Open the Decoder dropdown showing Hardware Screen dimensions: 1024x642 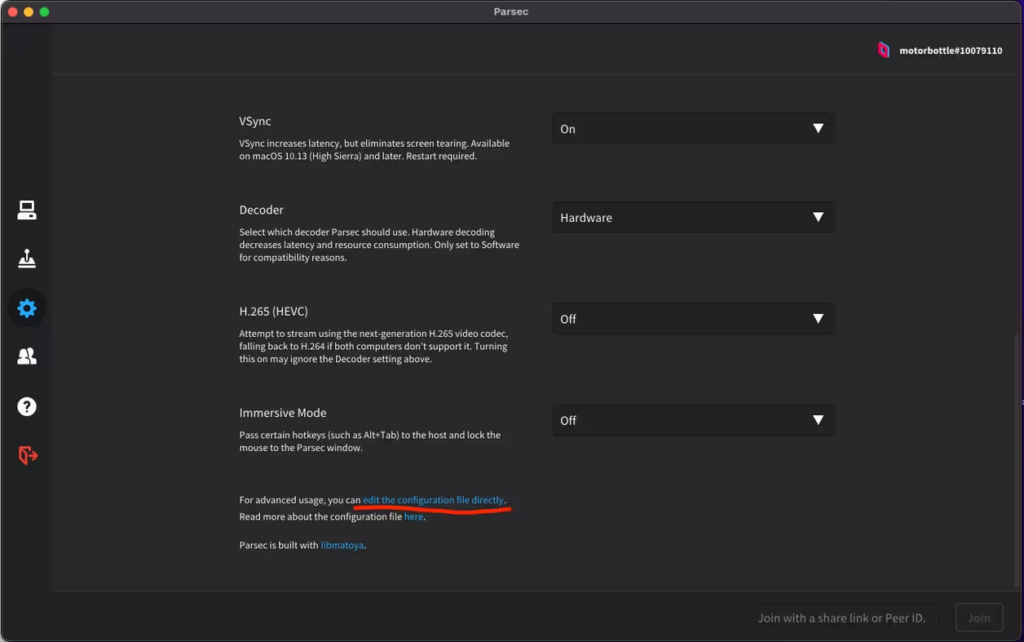[692, 218]
